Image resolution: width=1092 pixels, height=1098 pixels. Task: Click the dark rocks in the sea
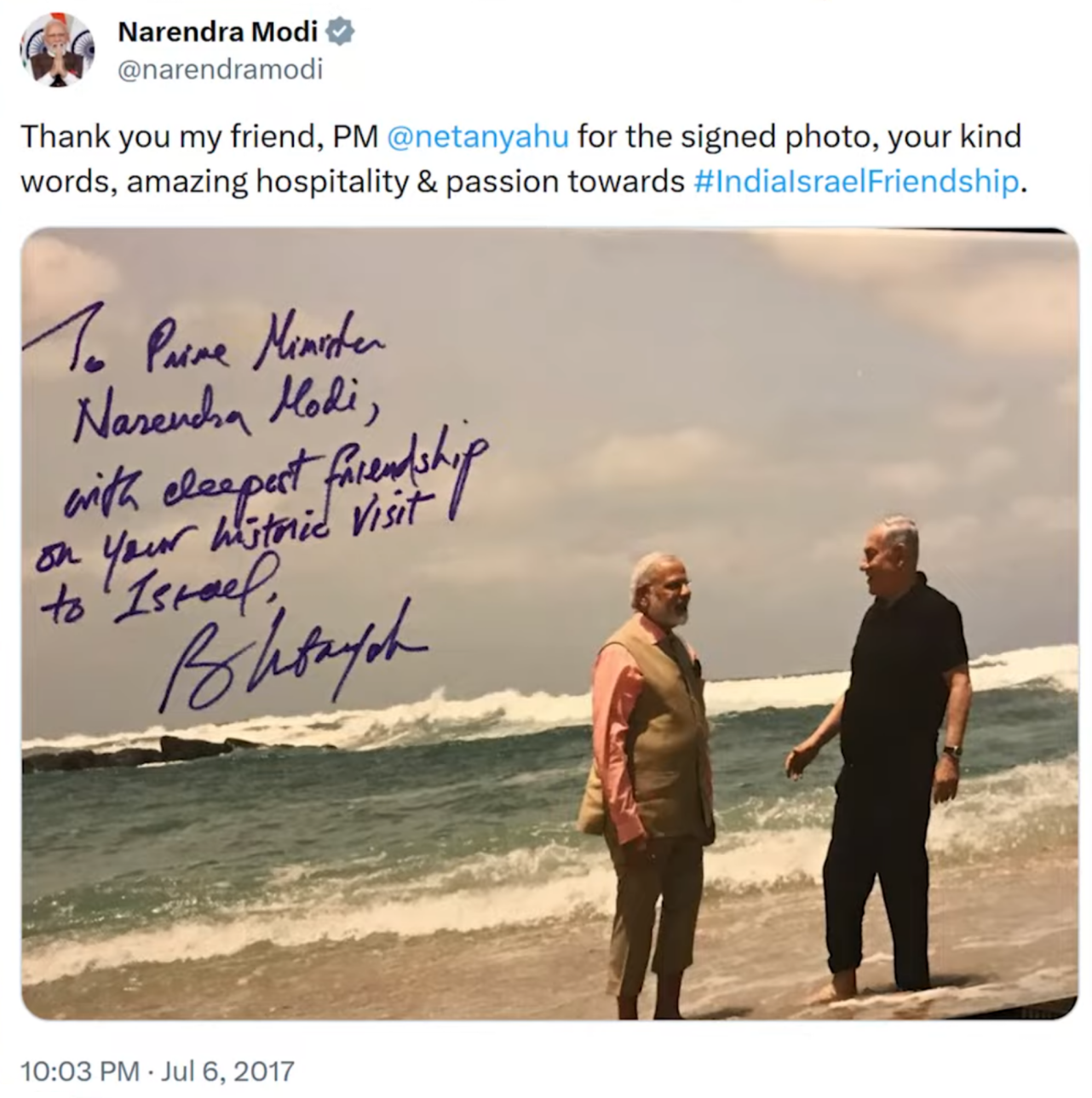pos(162,751)
